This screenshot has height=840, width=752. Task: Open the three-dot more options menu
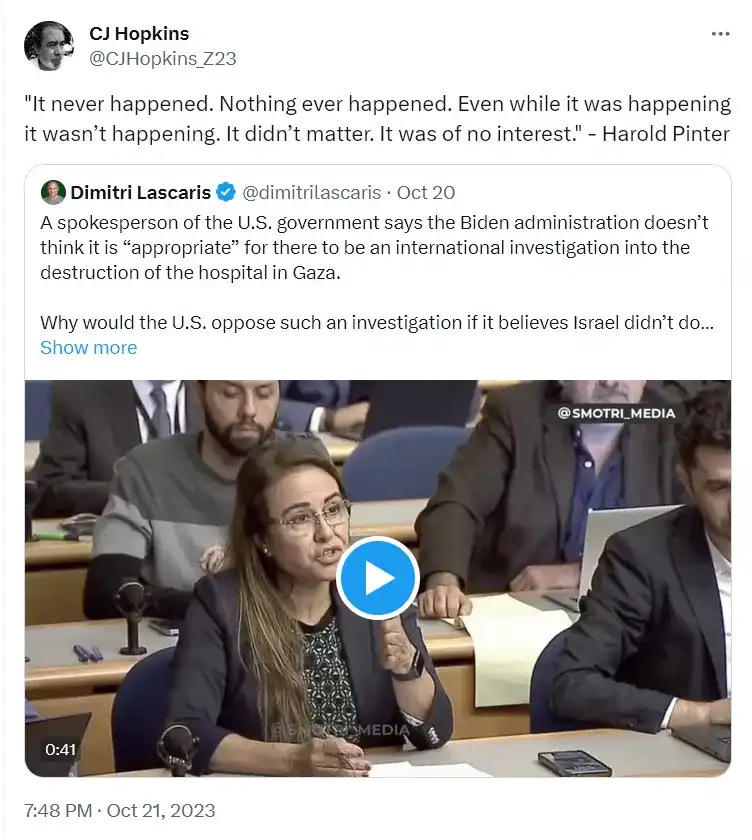[x=720, y=34]
